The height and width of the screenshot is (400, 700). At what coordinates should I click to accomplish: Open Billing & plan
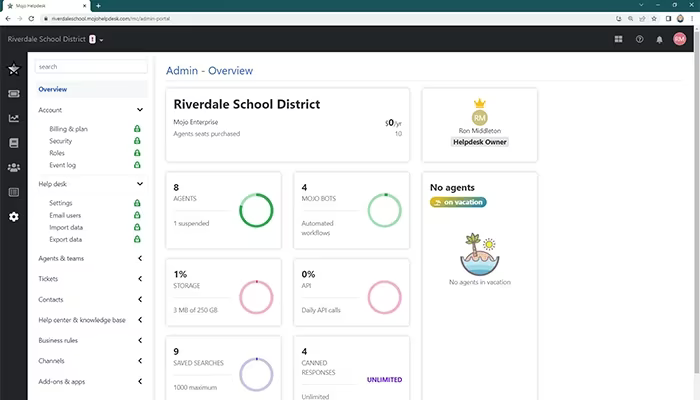(68, 129)
